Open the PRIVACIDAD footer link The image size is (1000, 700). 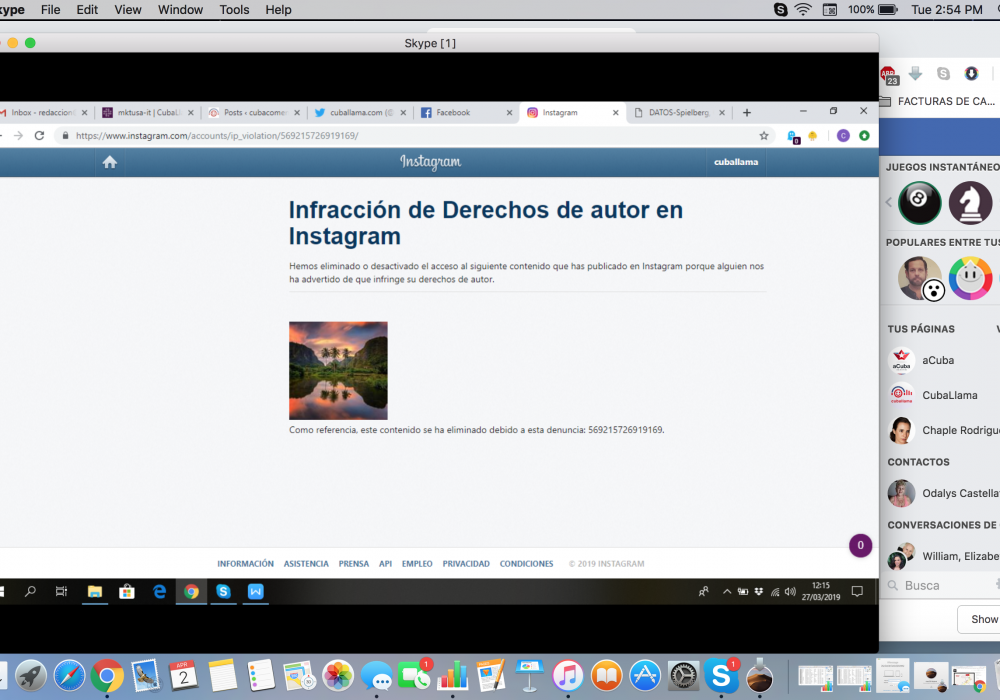(x=466, y=564)
